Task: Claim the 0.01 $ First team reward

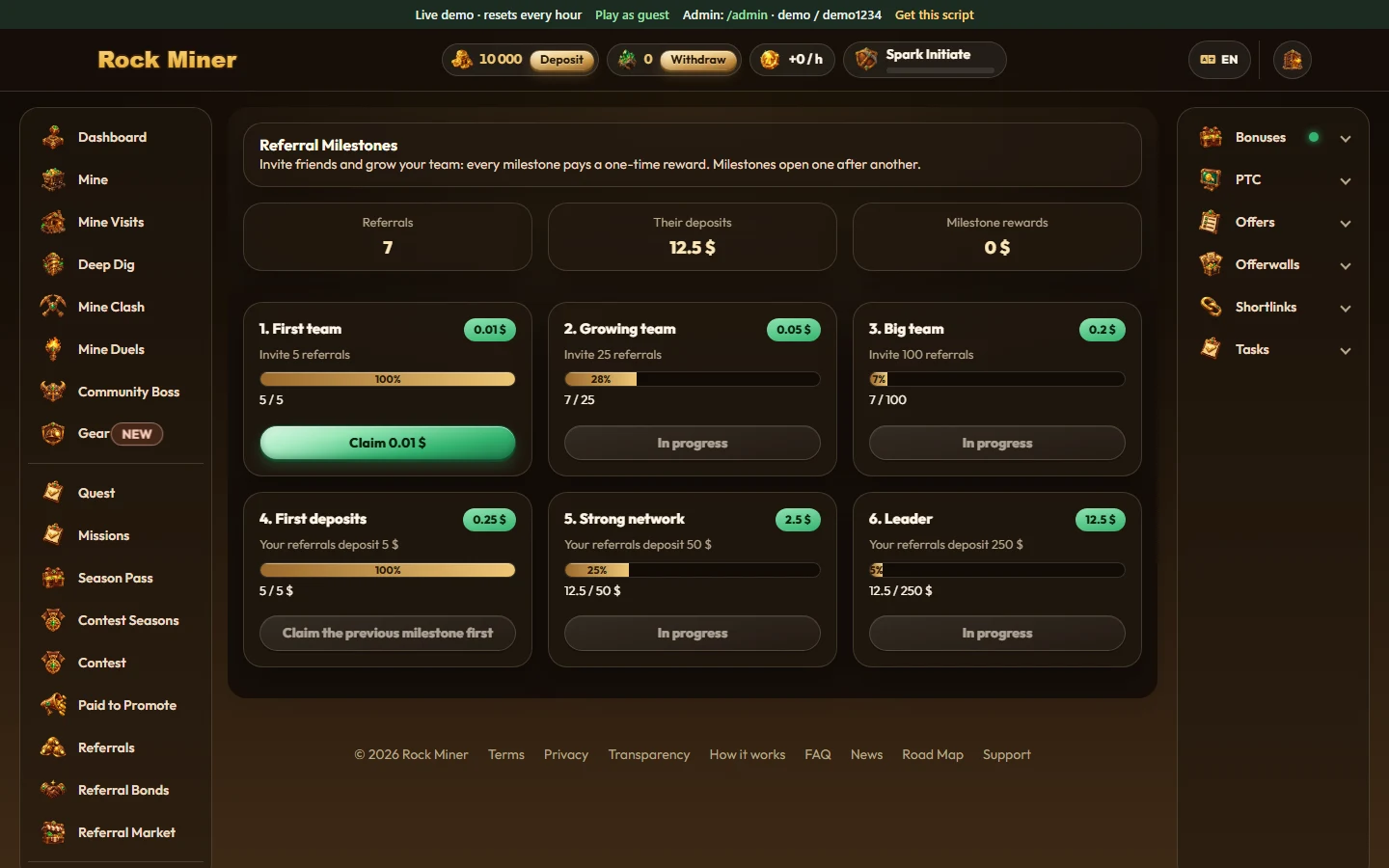Action: pos(388,443)
